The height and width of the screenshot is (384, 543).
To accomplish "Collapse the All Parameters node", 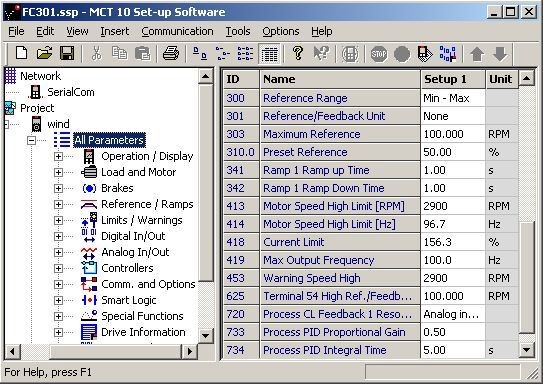I will [x=32, y=140].
